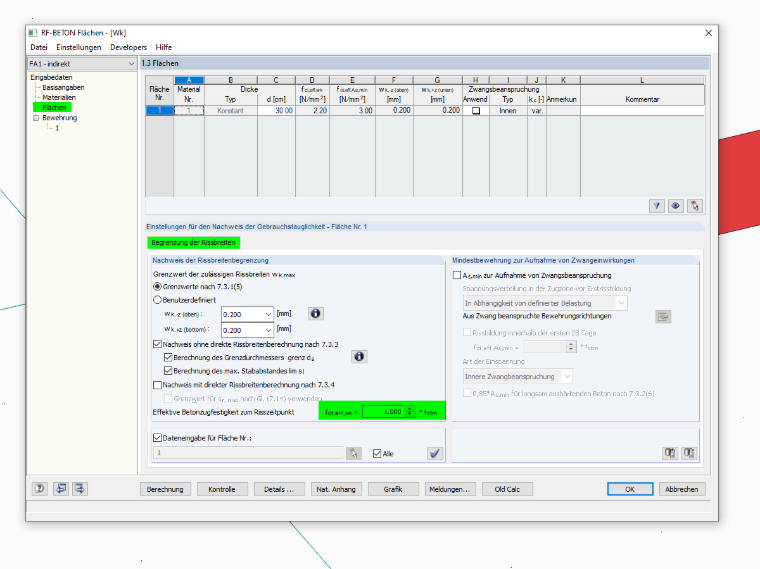Open the Datei menu
This screenshot has width=760, height=569.
(39, 47)
